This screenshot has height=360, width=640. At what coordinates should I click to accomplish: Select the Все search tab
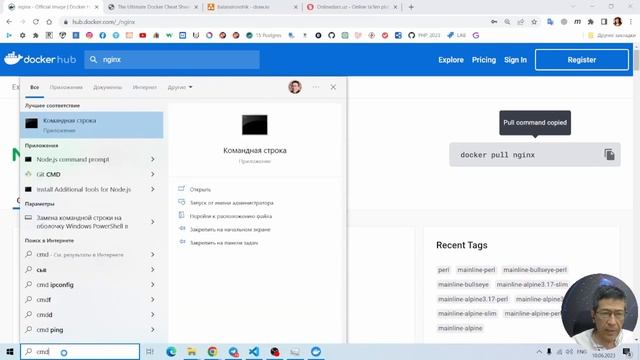tap(34, 87)
